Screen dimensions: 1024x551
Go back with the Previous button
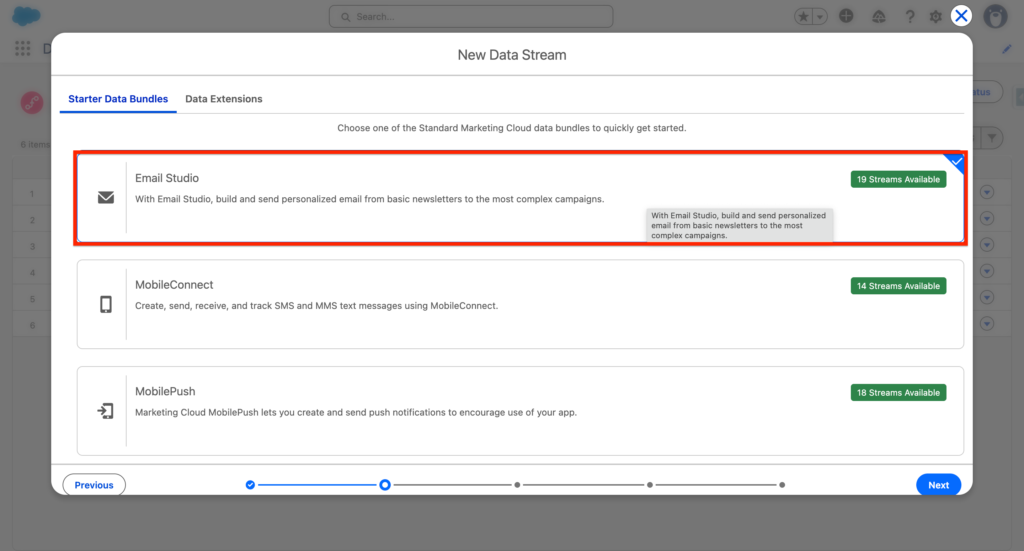pyautogui.click(x=94, y=485)
